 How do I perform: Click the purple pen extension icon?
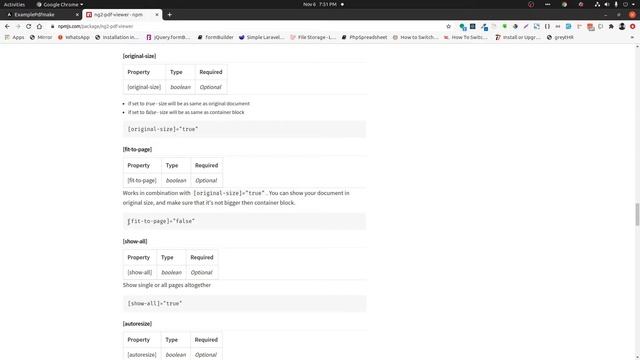[526, 26]
